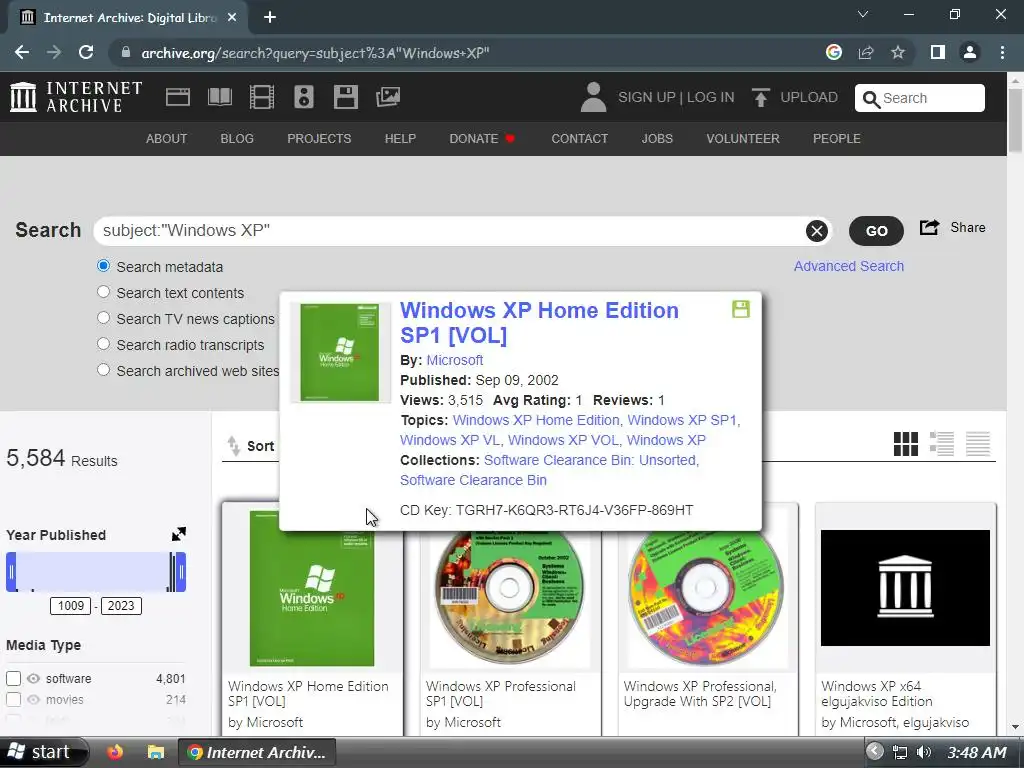Select the Search metadata radio button
1024x768 pixels.
pos(103,266)
